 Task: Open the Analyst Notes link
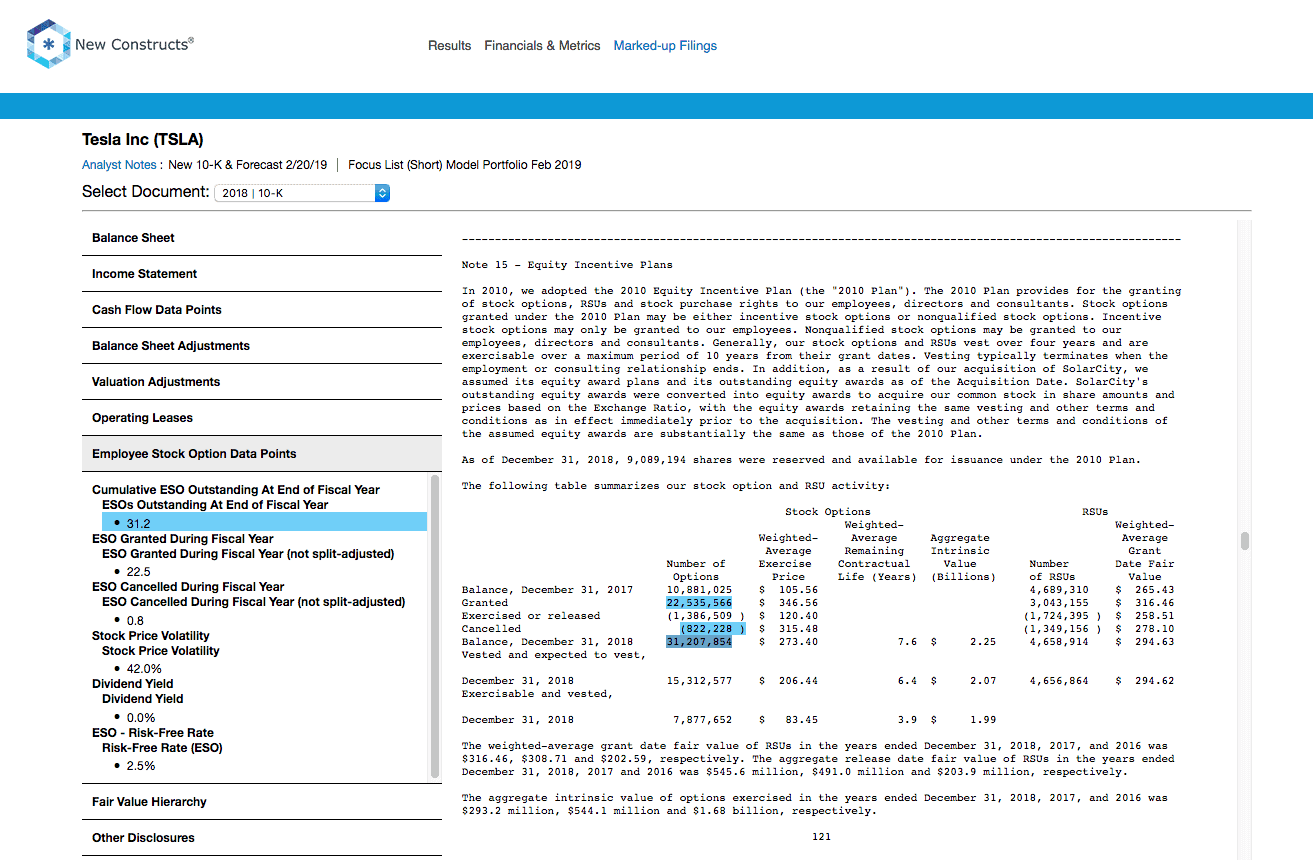click(x=119, y=165)
